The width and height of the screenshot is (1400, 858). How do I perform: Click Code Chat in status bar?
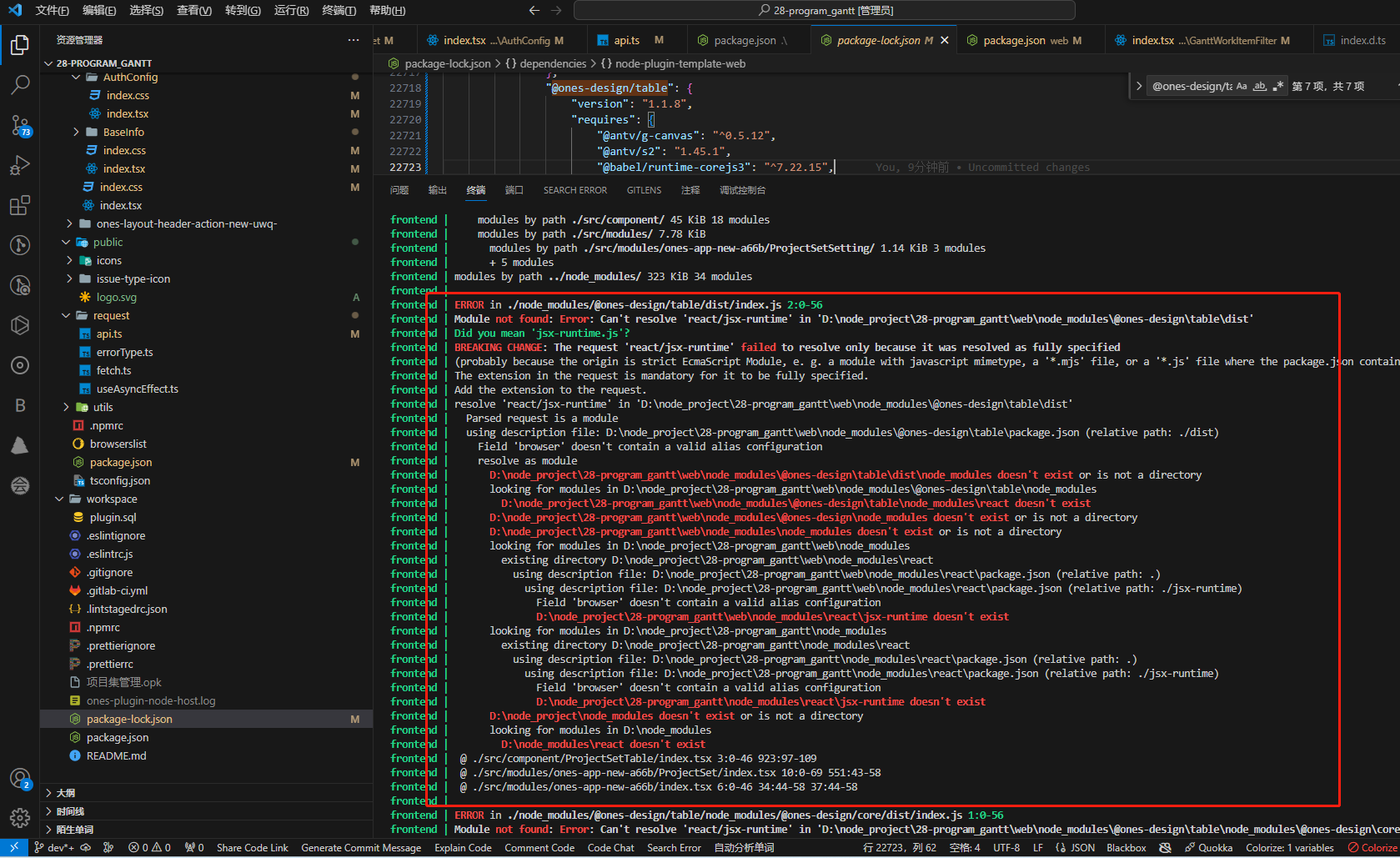[x=610, y=848]
